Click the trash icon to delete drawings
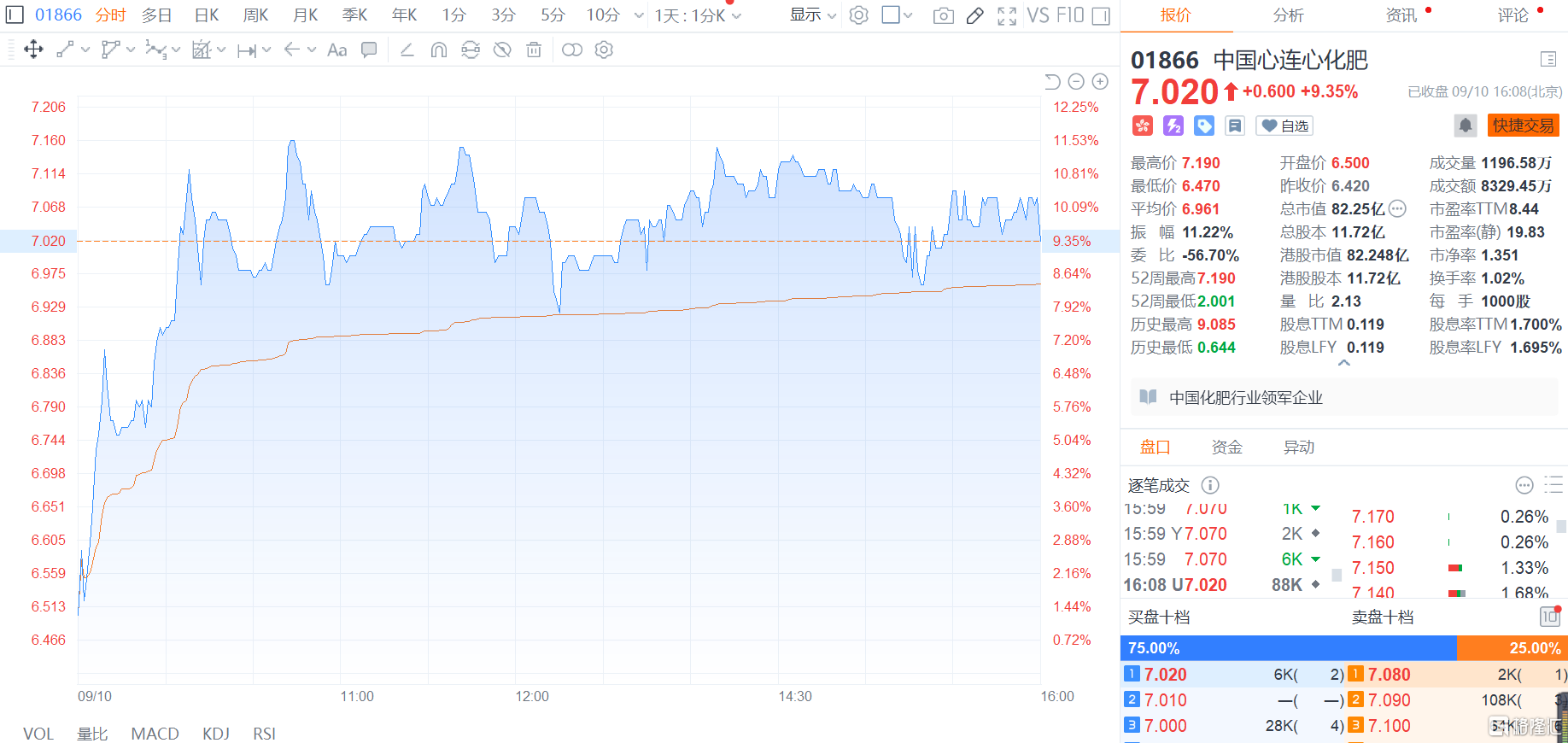The image size is (1568, 743). 534,50
